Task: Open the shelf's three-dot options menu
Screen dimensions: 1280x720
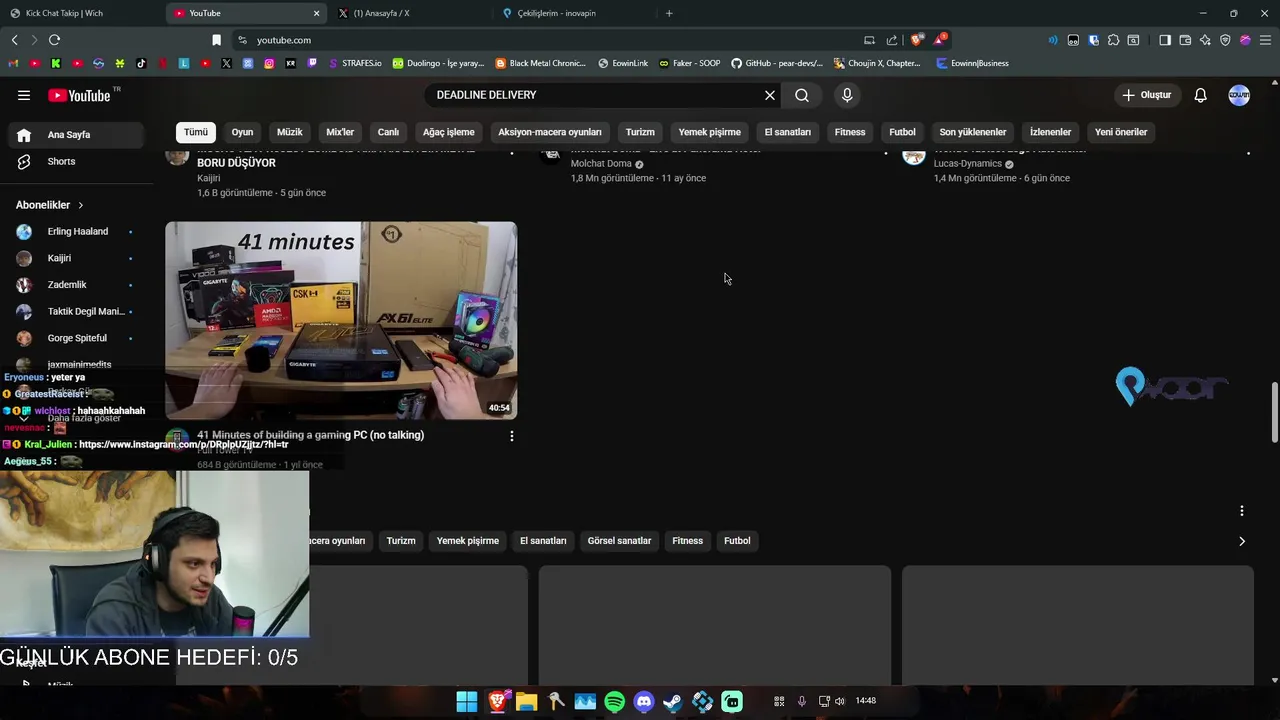Action: [x=1242, y=511]
